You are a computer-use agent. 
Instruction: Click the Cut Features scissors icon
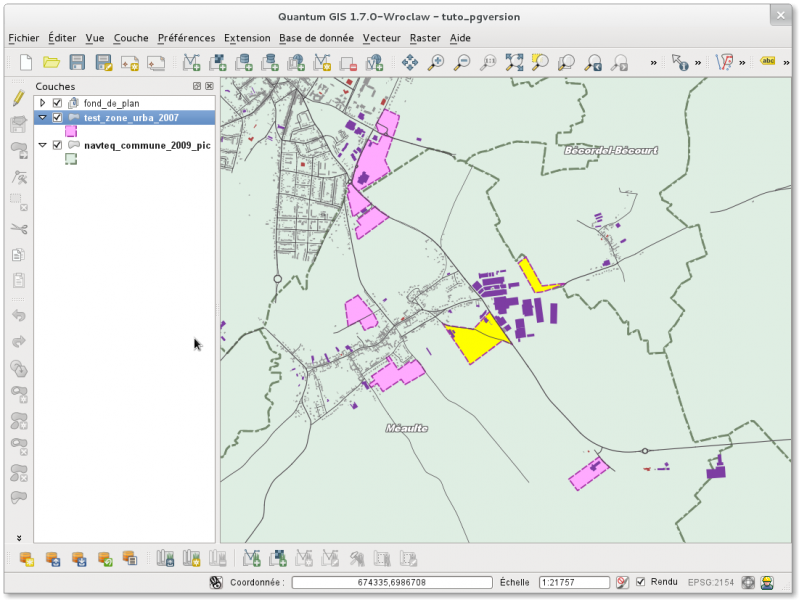pos(18,229)
